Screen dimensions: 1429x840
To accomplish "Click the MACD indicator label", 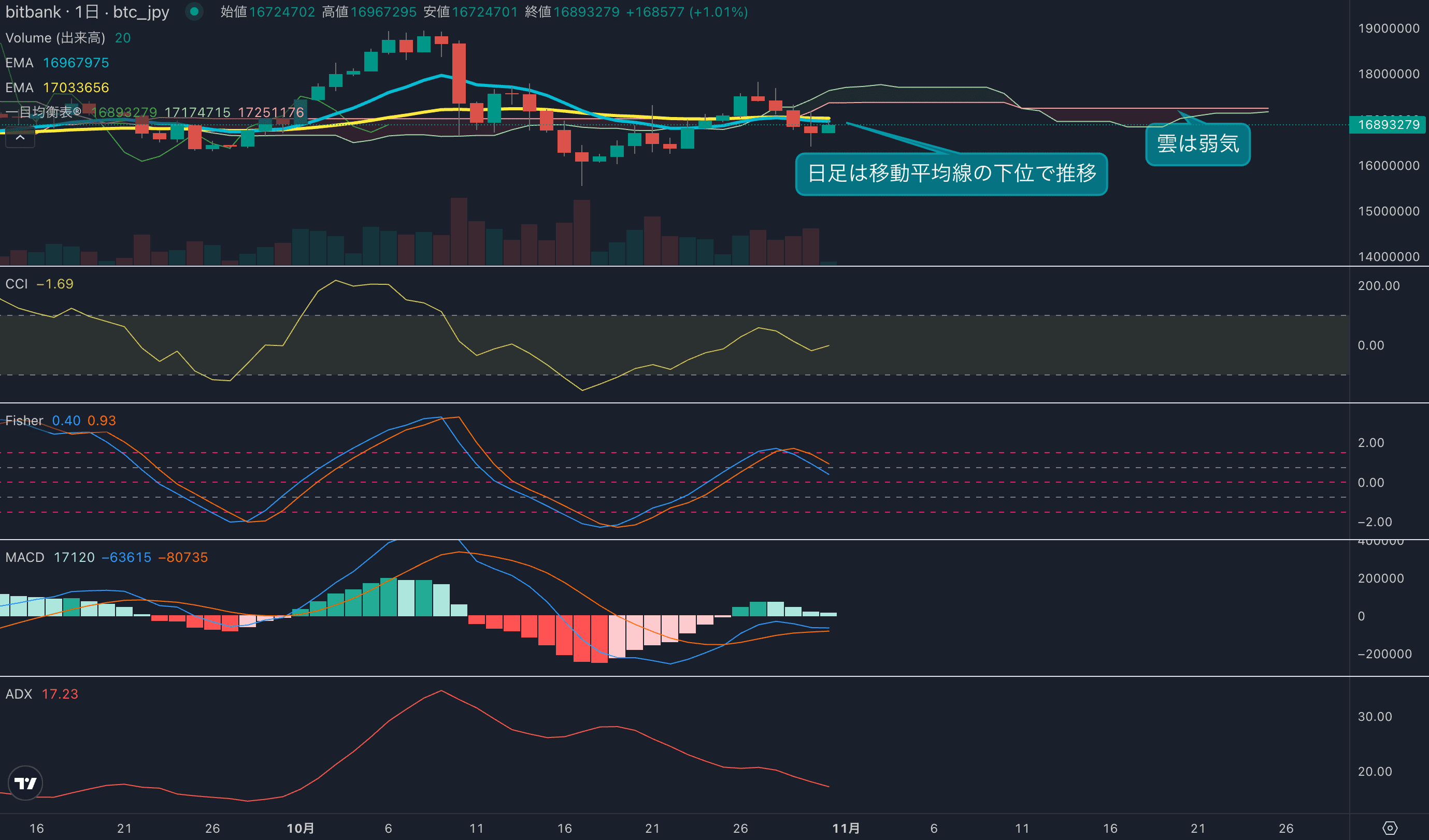I will click(25, 557).
